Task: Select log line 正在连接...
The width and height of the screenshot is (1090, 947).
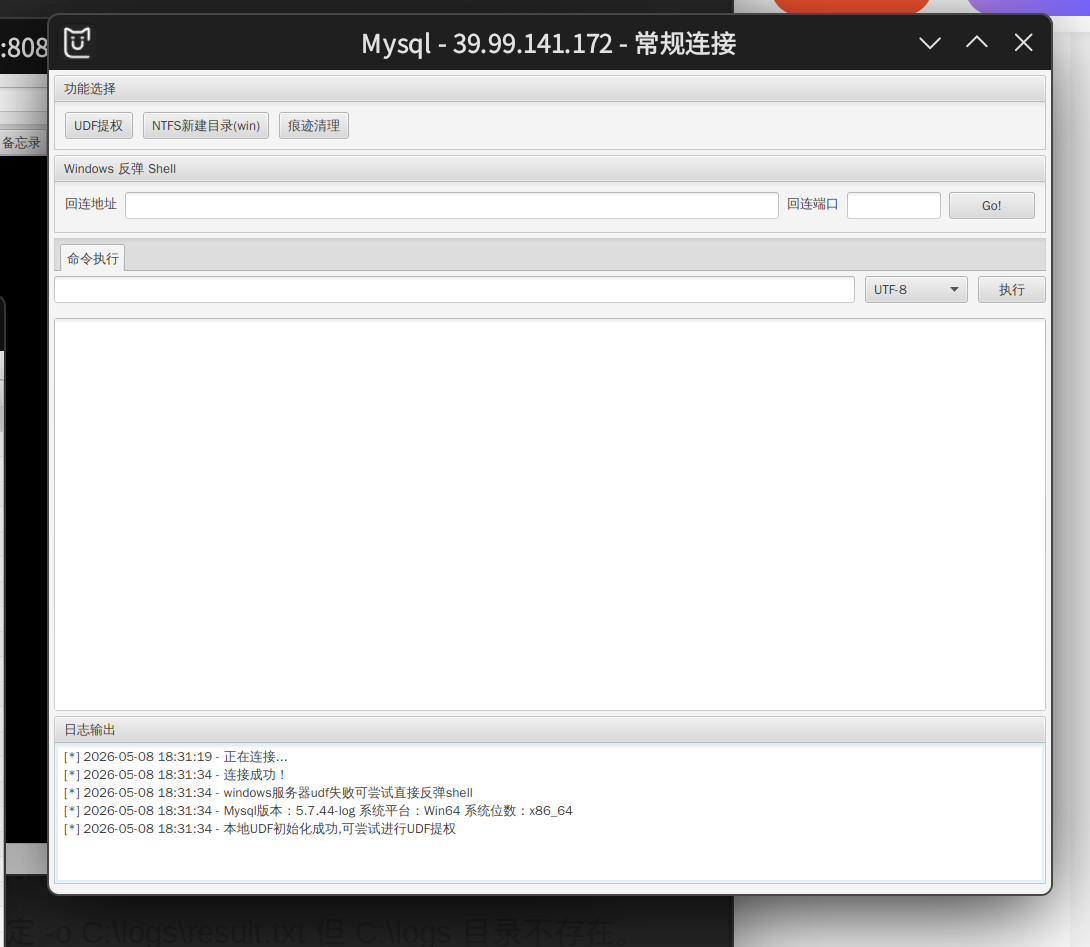Action: (x=175, y=756)
